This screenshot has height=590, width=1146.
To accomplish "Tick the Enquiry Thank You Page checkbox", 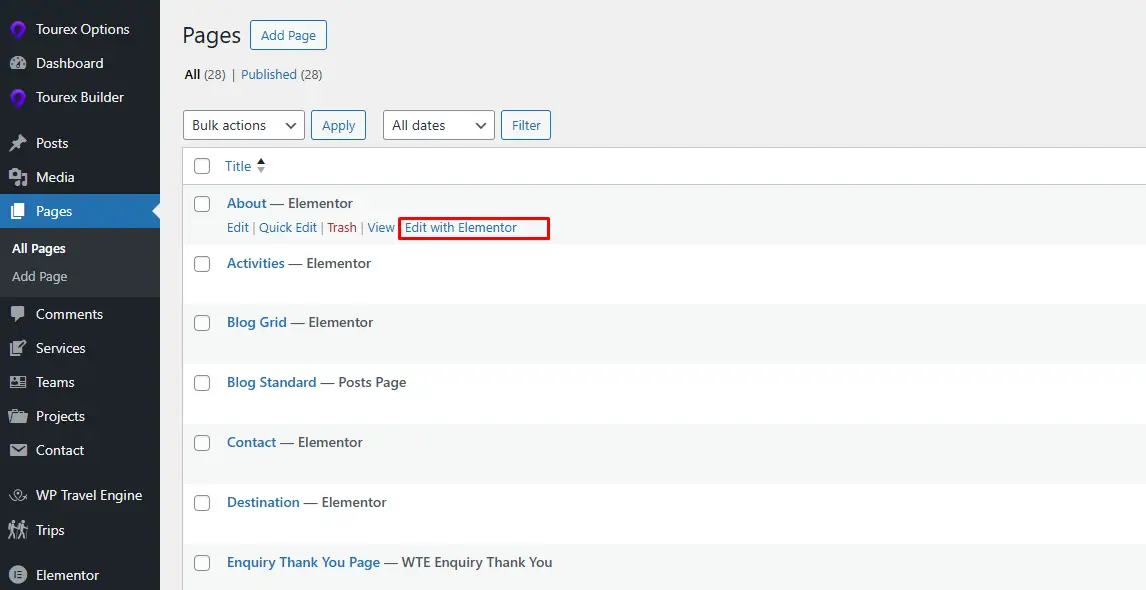I will click(202, 563).
